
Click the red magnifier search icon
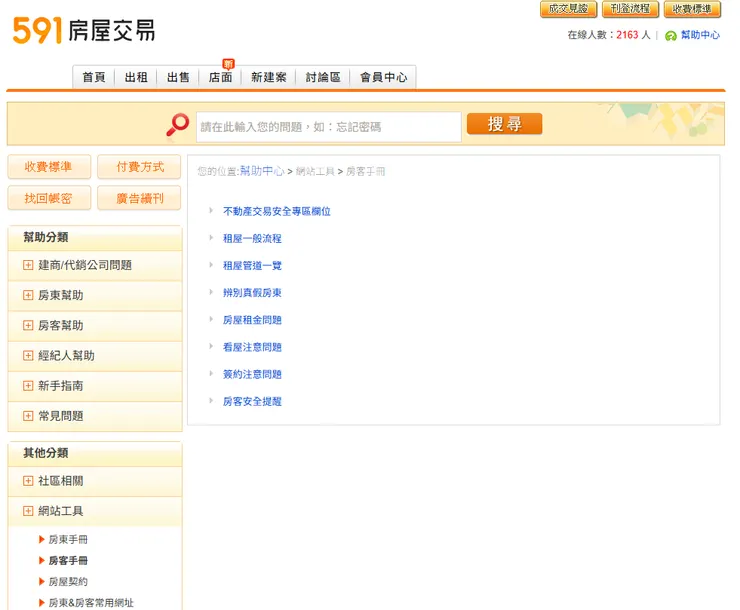pos(177,125)
